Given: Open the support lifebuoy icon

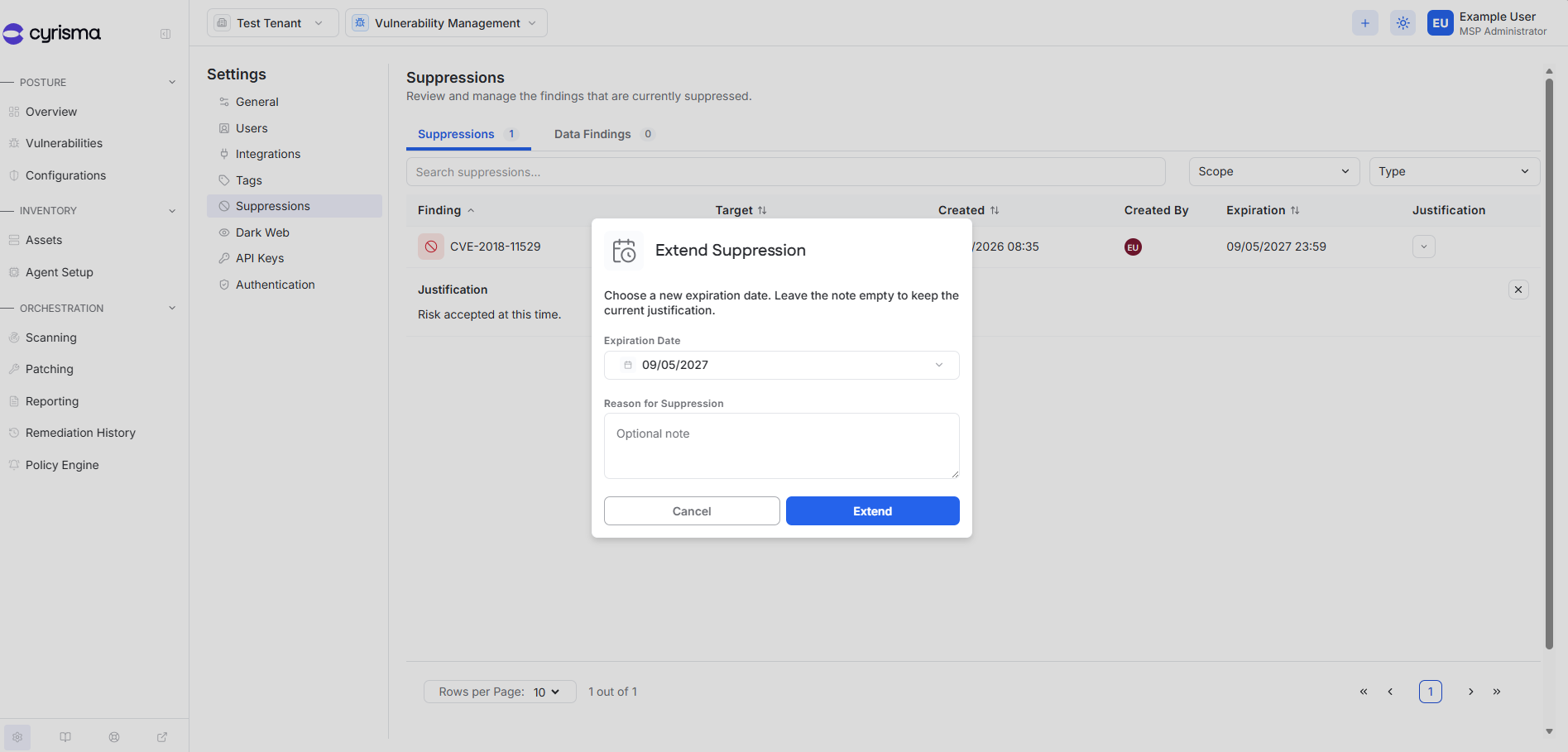Looking at the screenshot, I should coord(114,737).
